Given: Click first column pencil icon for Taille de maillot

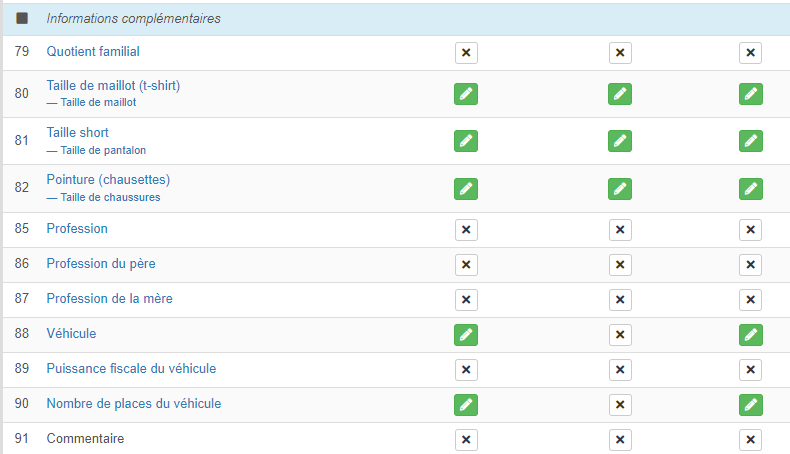Looking at the screenshot, I should [465, 94].
